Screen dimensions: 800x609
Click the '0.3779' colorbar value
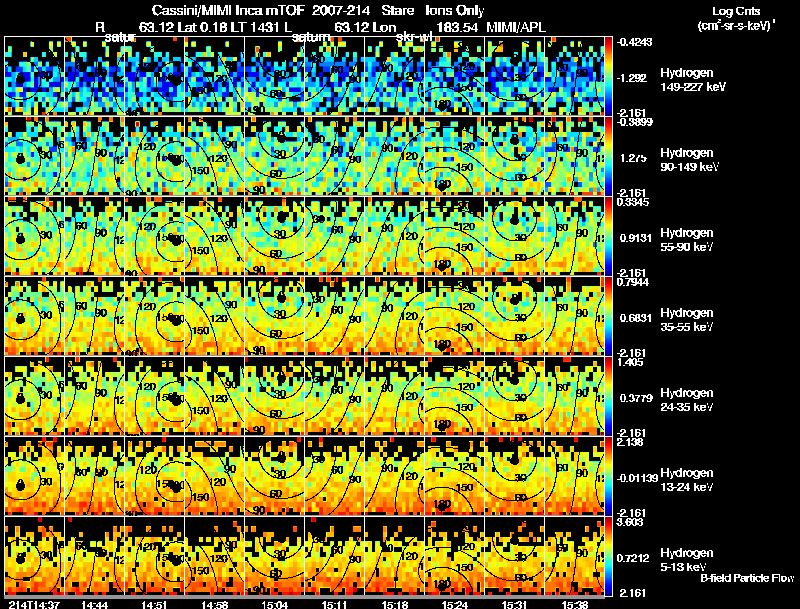pyautogui.click(x=635, y=398)
